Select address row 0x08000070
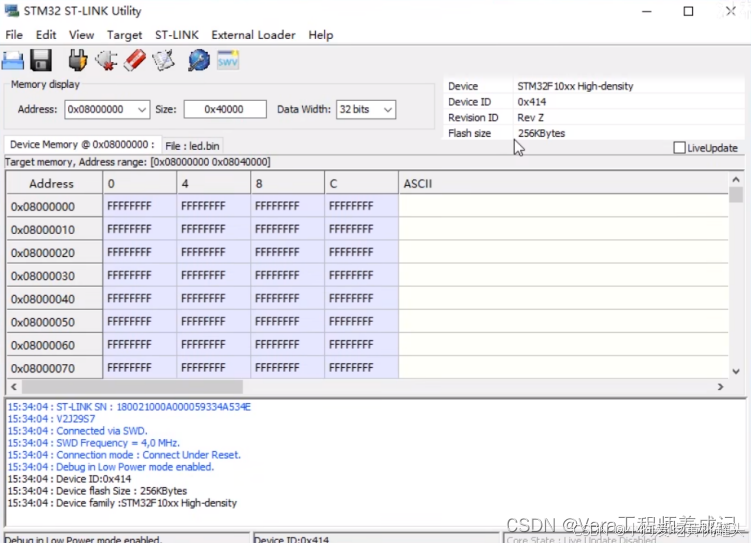The height and width of the screenshot is (544, 752). [54, 367]
